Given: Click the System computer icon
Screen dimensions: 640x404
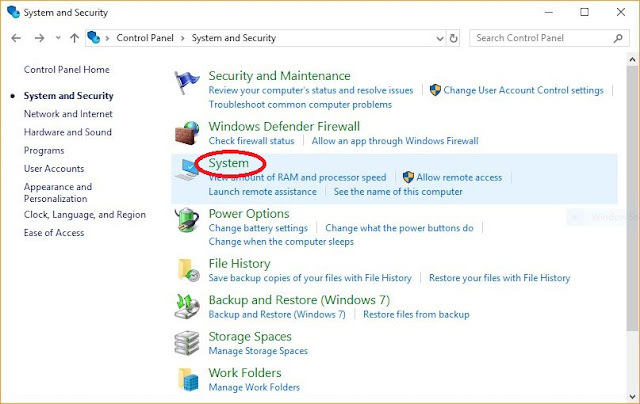Looking at the screenshot, I should [x=187, y=170].
